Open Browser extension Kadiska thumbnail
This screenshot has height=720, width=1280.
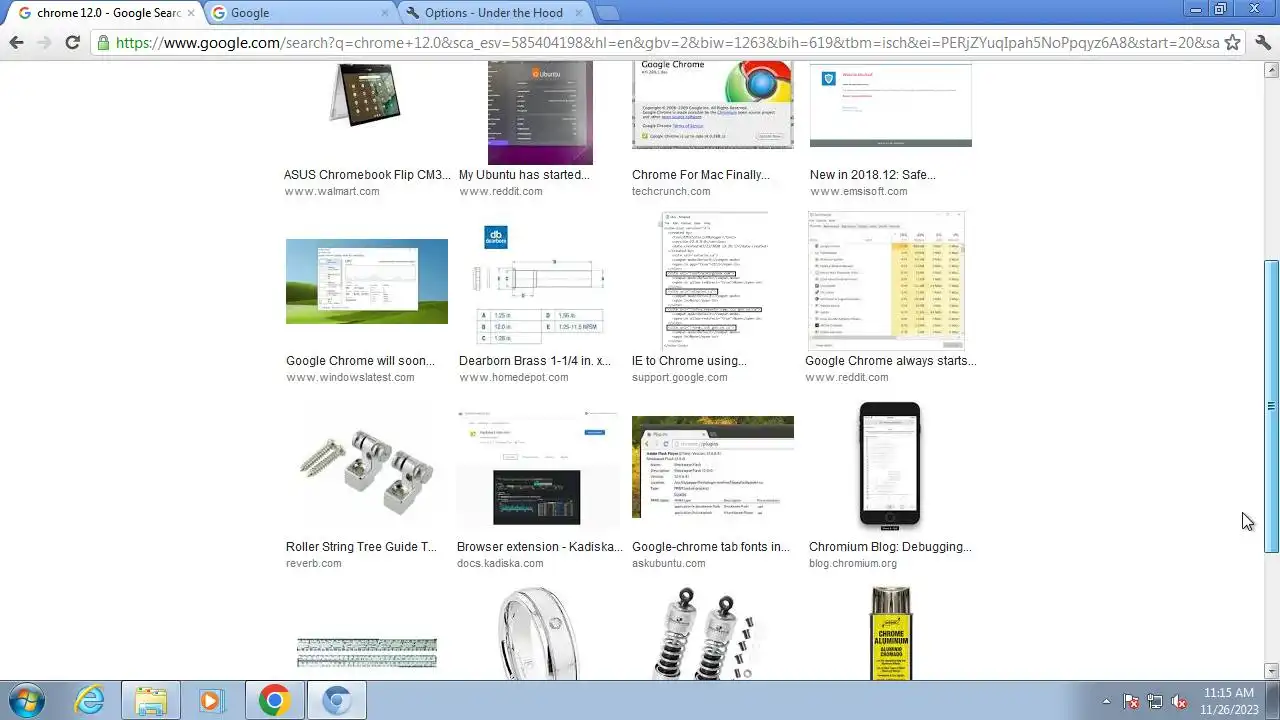pyautogui.click(x=538, y=468)
